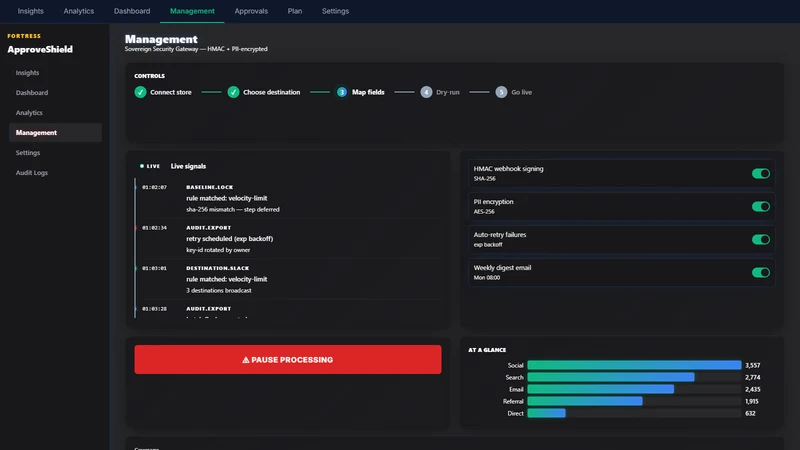Viewport: 800px width, 450px height.
Task: Select the Connect store step label
Action: click(170, 92)
